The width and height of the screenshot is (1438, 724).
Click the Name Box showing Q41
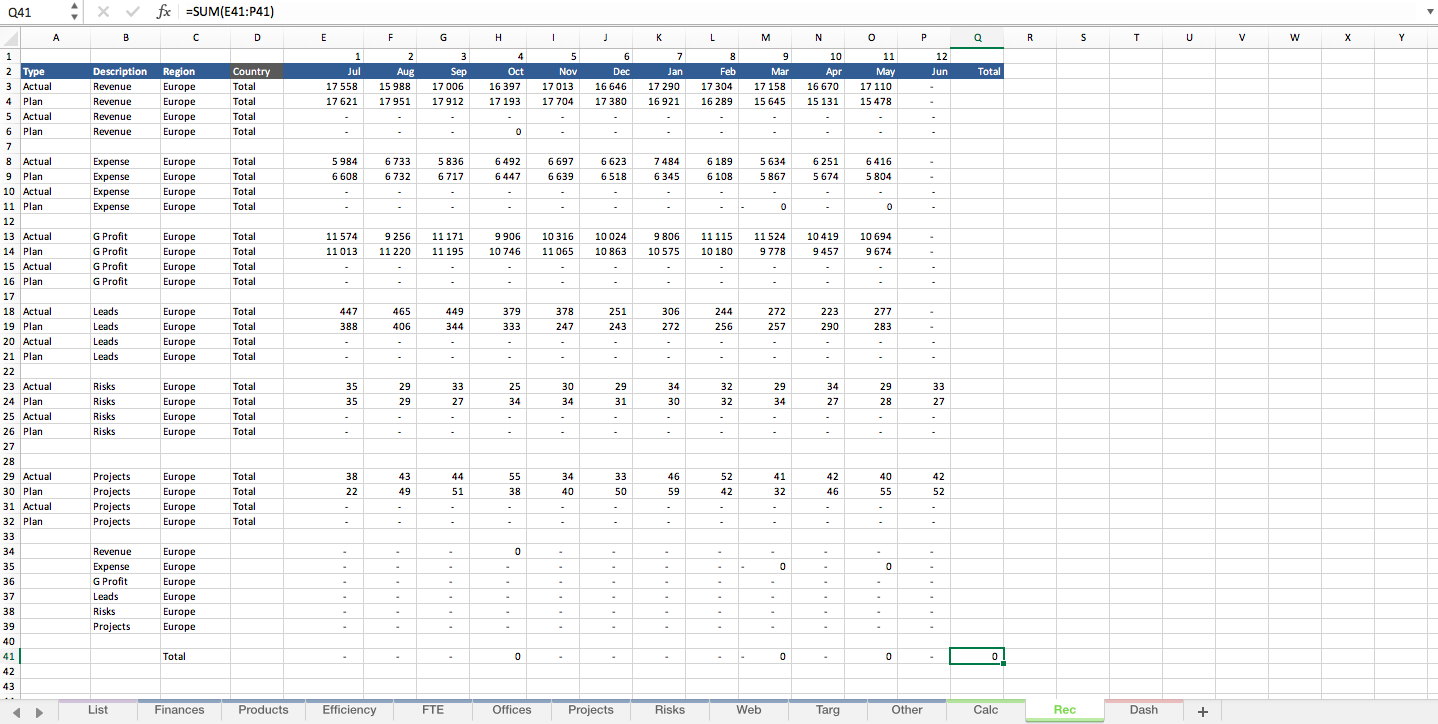pos(34,12)
